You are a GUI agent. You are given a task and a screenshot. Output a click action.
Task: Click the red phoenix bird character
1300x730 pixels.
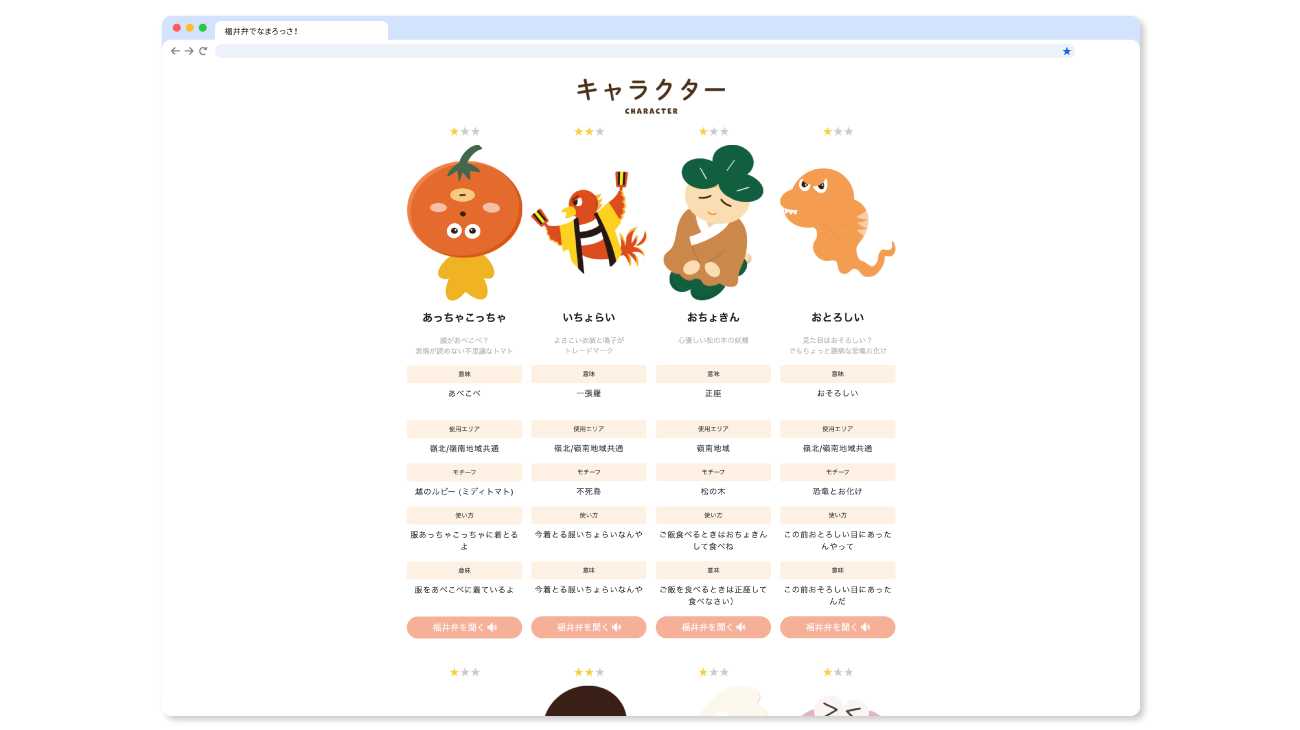589,225
